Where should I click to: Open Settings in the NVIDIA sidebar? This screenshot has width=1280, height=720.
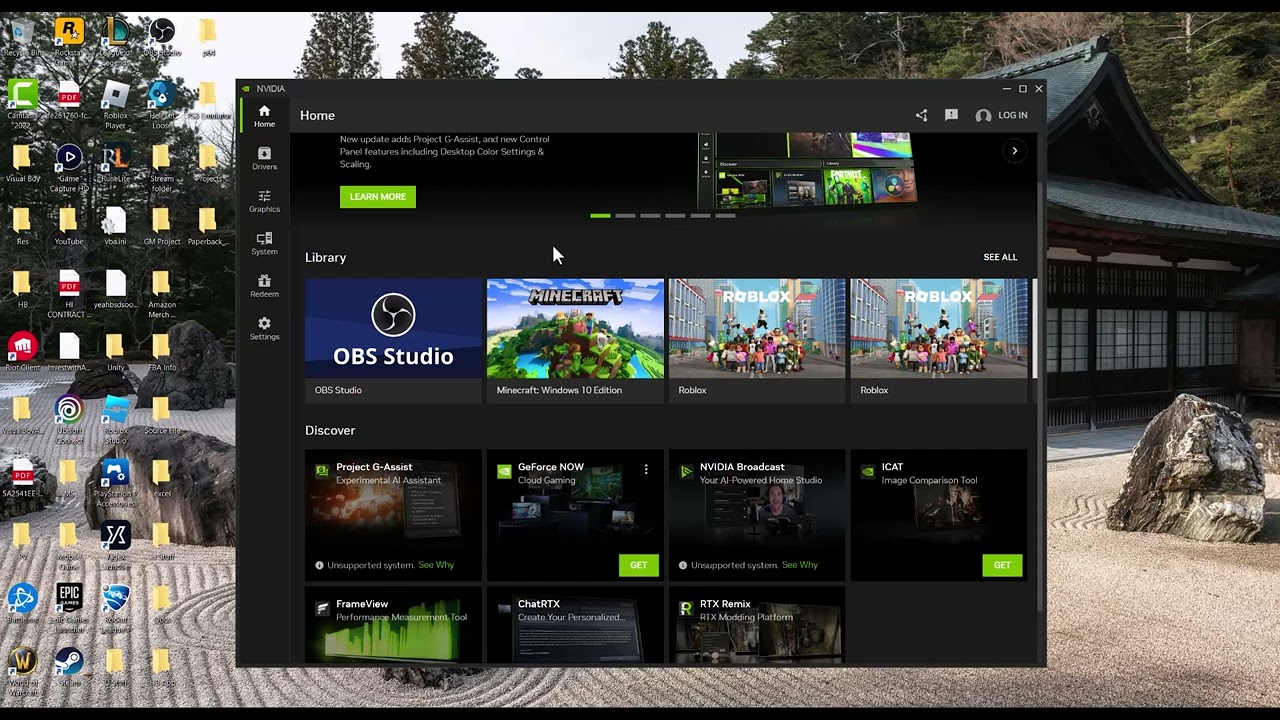[264, 328]
